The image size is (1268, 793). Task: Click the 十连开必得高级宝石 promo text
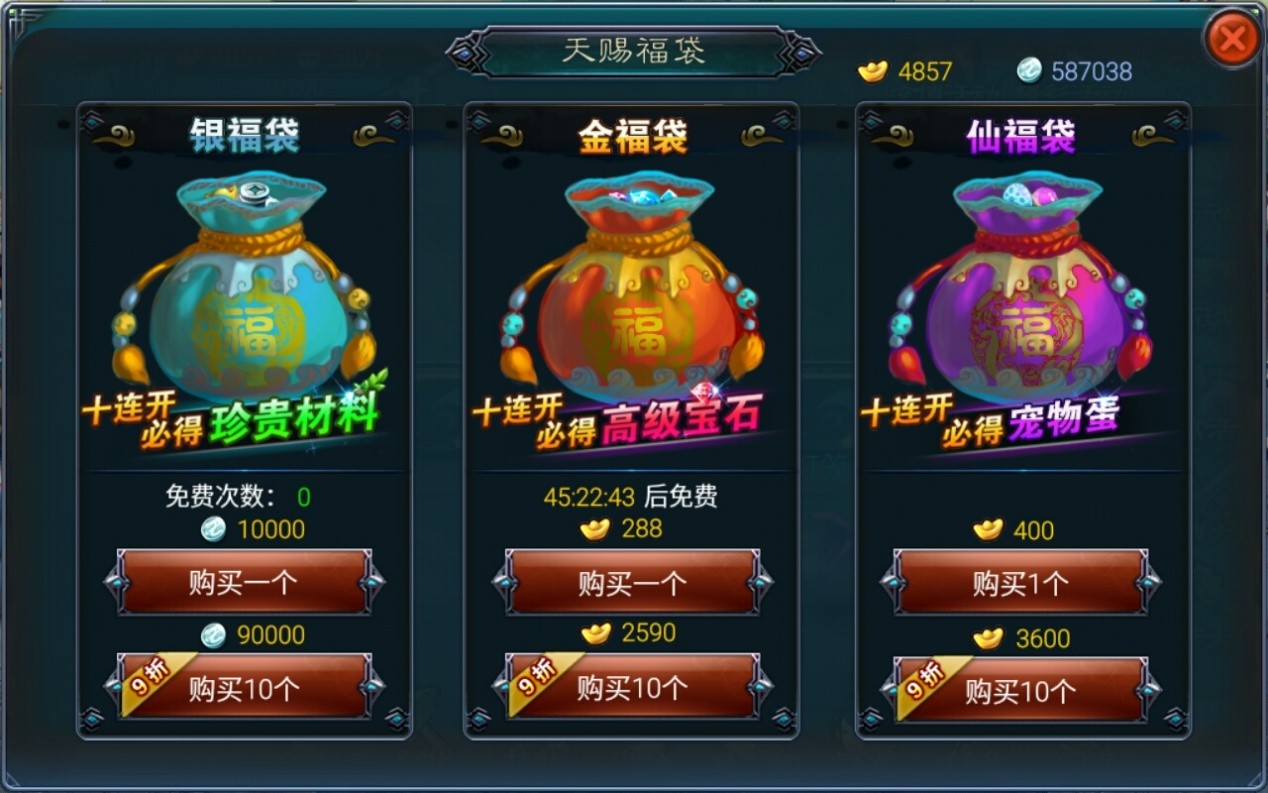[617, 420]
